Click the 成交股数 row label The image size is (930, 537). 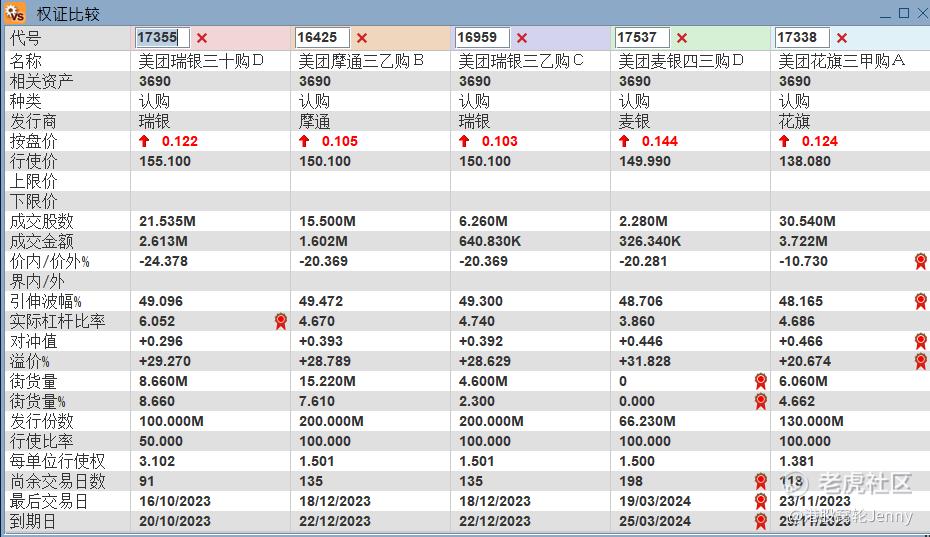(42, 221)
